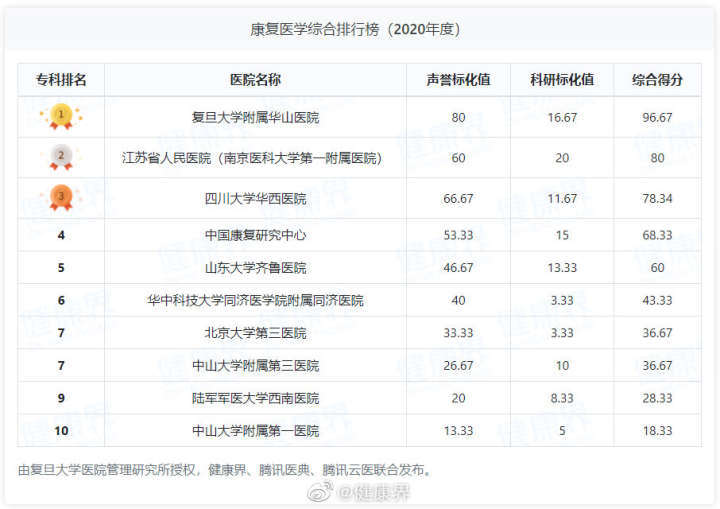Screen dimensions: 720x509
Task: Click composite 36.67 for 中山大学附属第三医院
Action: (657, 366)
